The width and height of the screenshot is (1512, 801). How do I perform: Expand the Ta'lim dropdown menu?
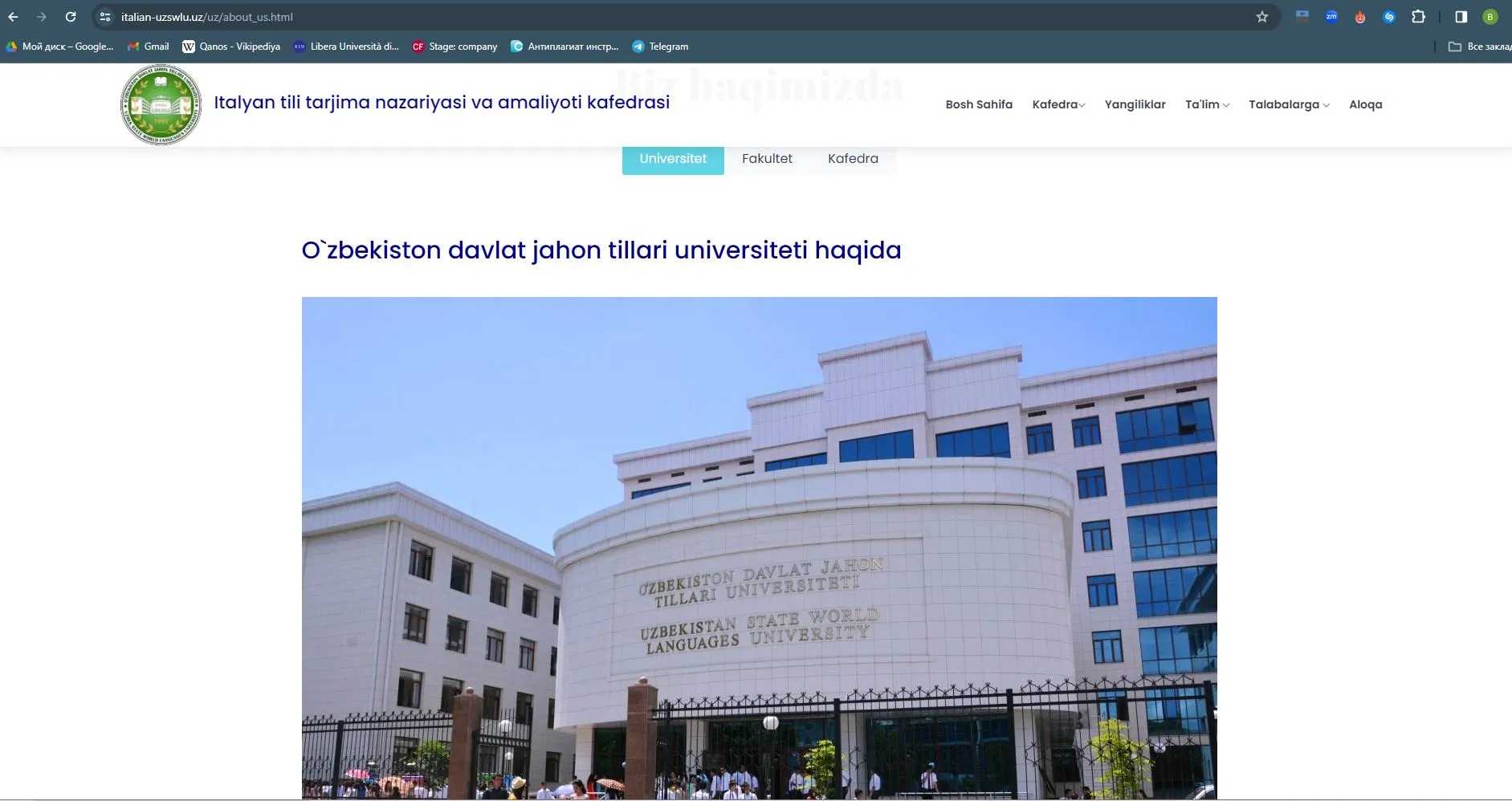pyautogui.click(x=1207, y=104)
